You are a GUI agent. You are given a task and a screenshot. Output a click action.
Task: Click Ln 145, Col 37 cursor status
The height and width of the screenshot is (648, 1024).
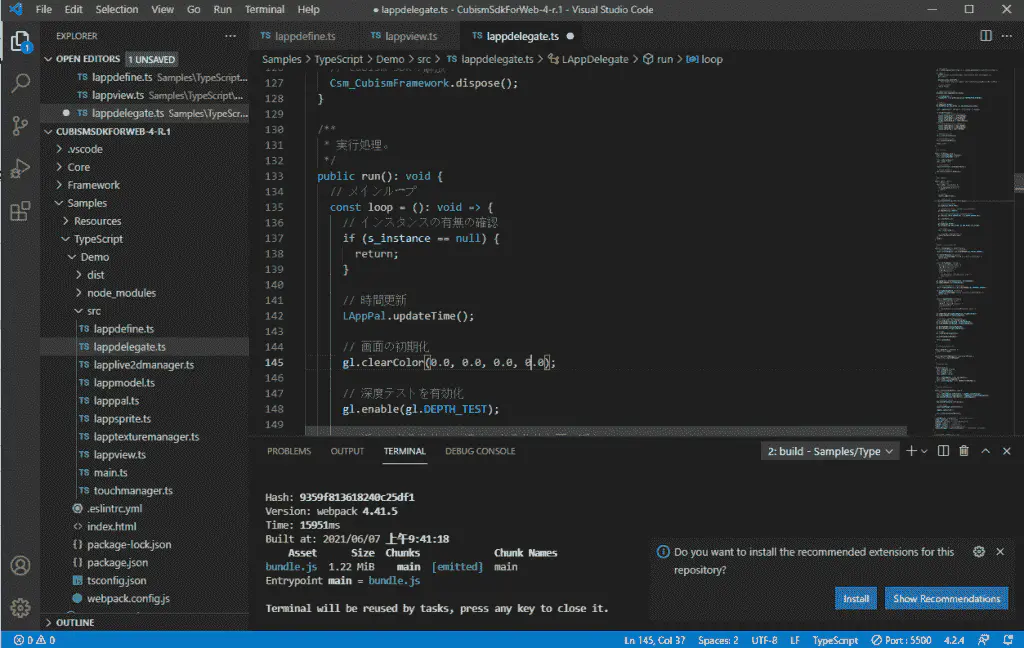click(654, 640)
